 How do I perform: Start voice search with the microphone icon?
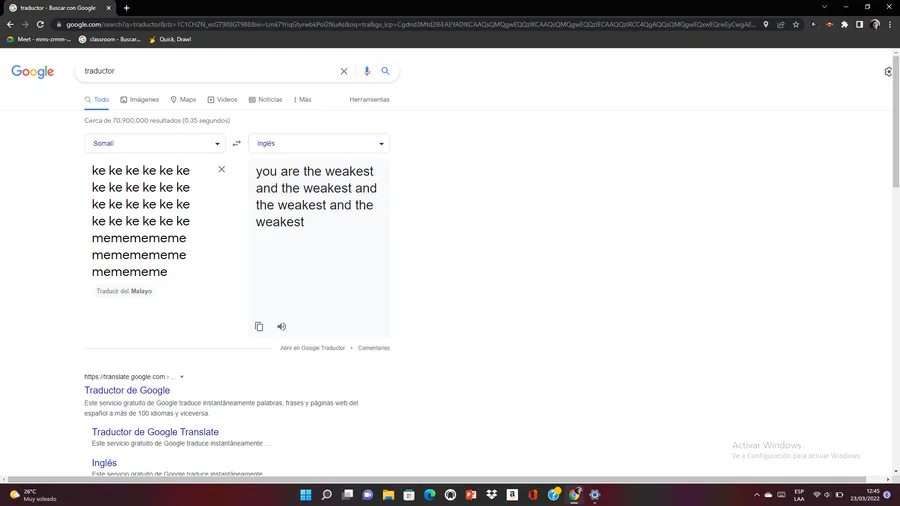367,71
